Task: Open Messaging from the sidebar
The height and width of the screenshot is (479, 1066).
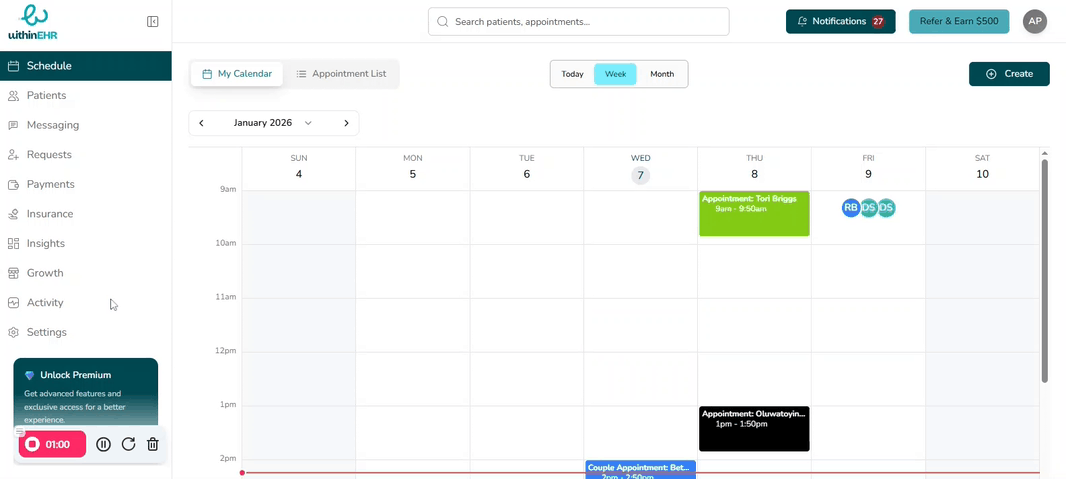Action: click(52, 125)
